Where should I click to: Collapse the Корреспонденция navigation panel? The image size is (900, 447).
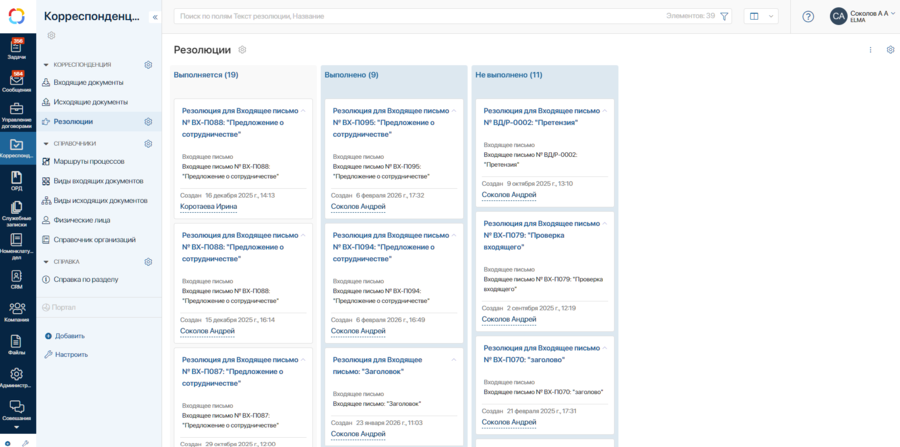click(x=155, y=17)
